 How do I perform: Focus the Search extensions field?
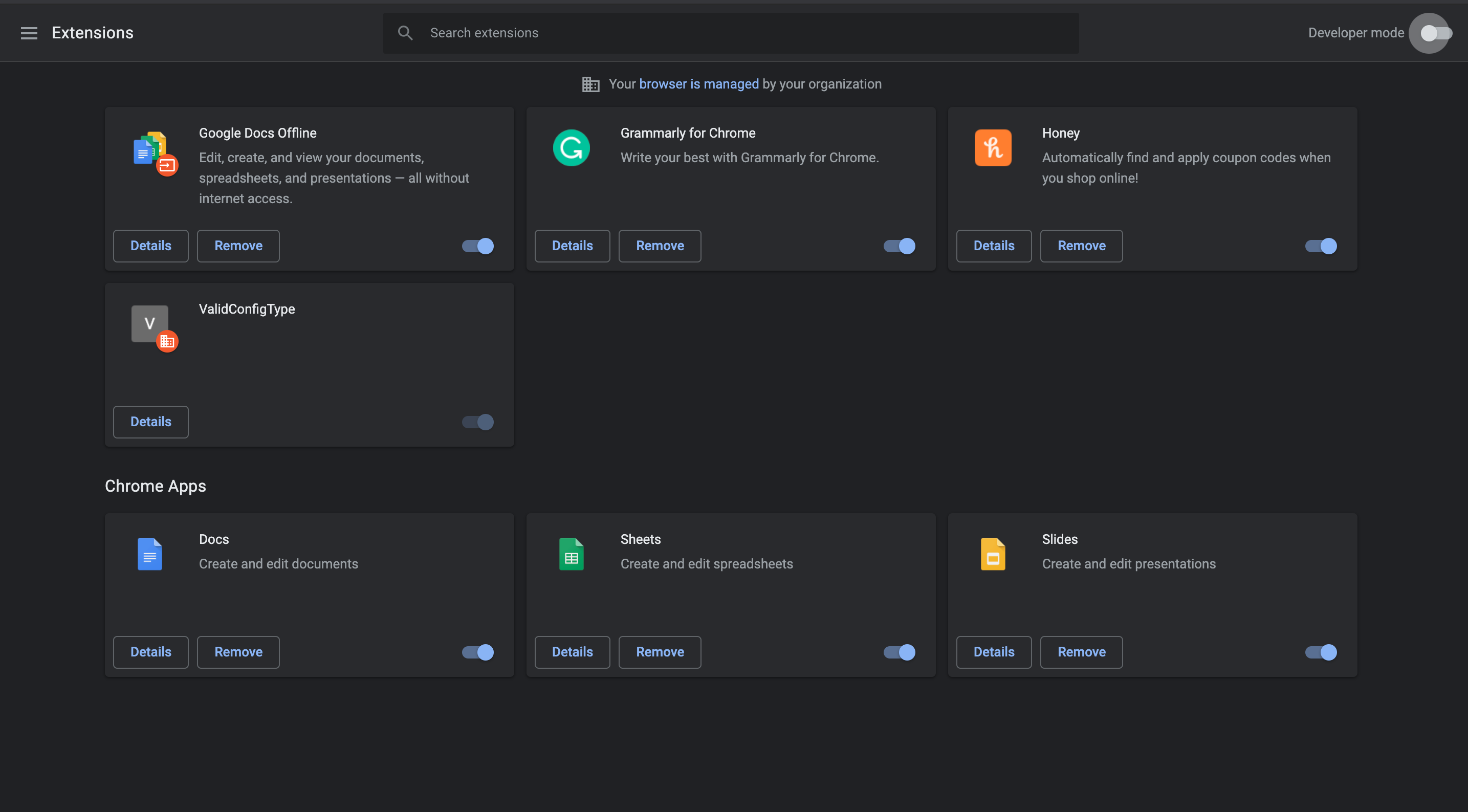(x=741, y=33)
